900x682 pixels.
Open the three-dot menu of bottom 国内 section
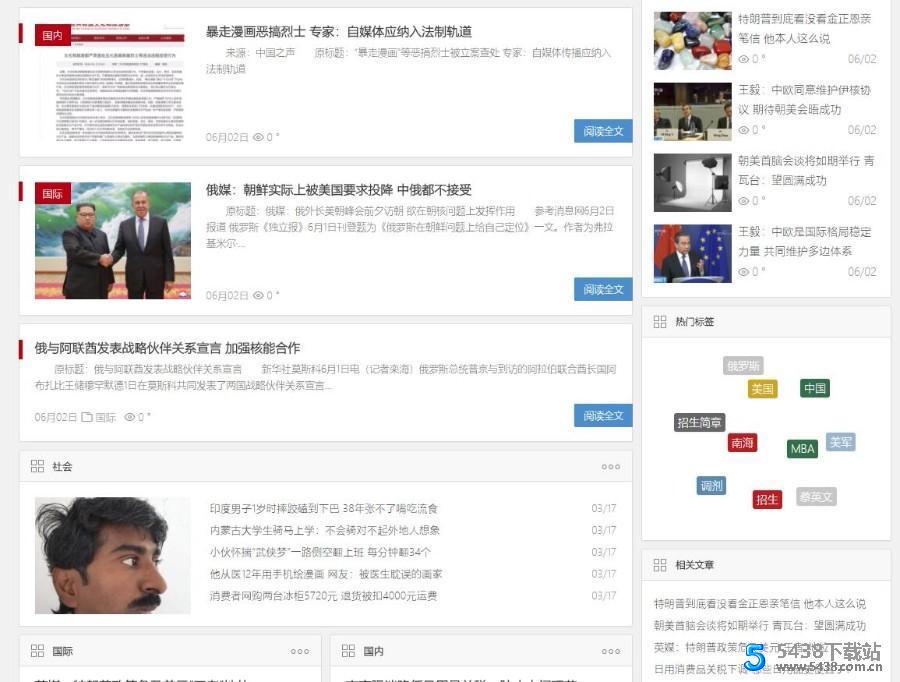point(610,652)
